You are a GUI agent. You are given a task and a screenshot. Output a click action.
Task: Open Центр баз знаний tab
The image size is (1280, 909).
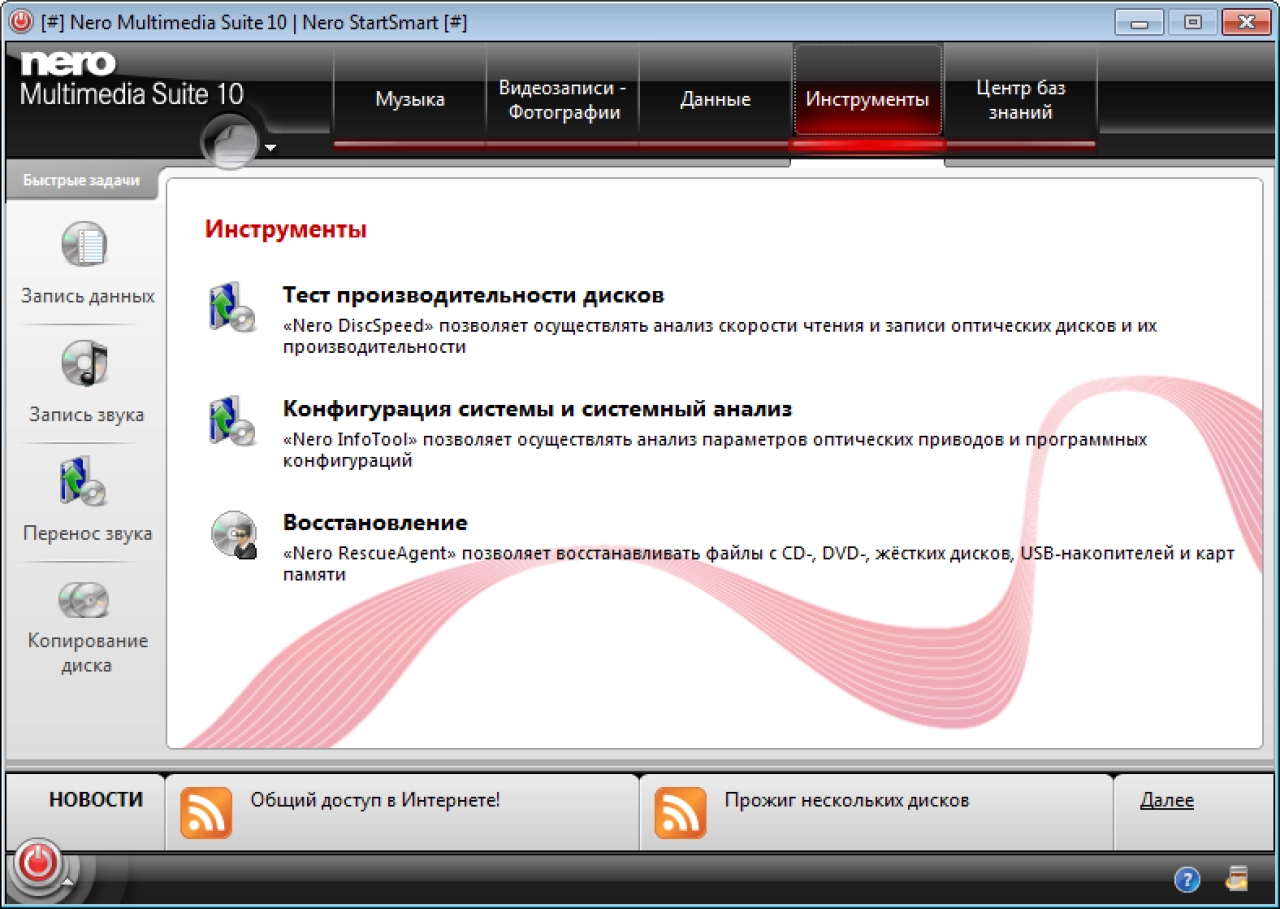pos(1020,99)
